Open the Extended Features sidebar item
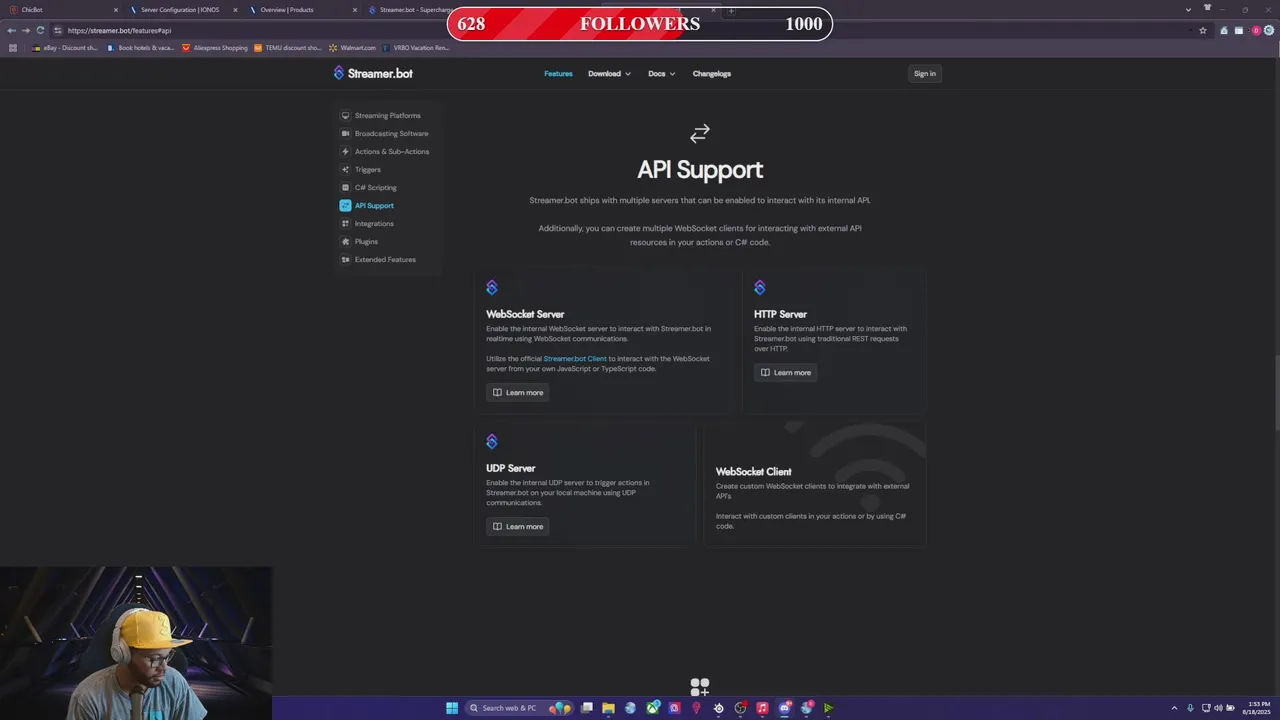Image resolution: width=1280 pixels, height=720 pixels. [387, 259]
